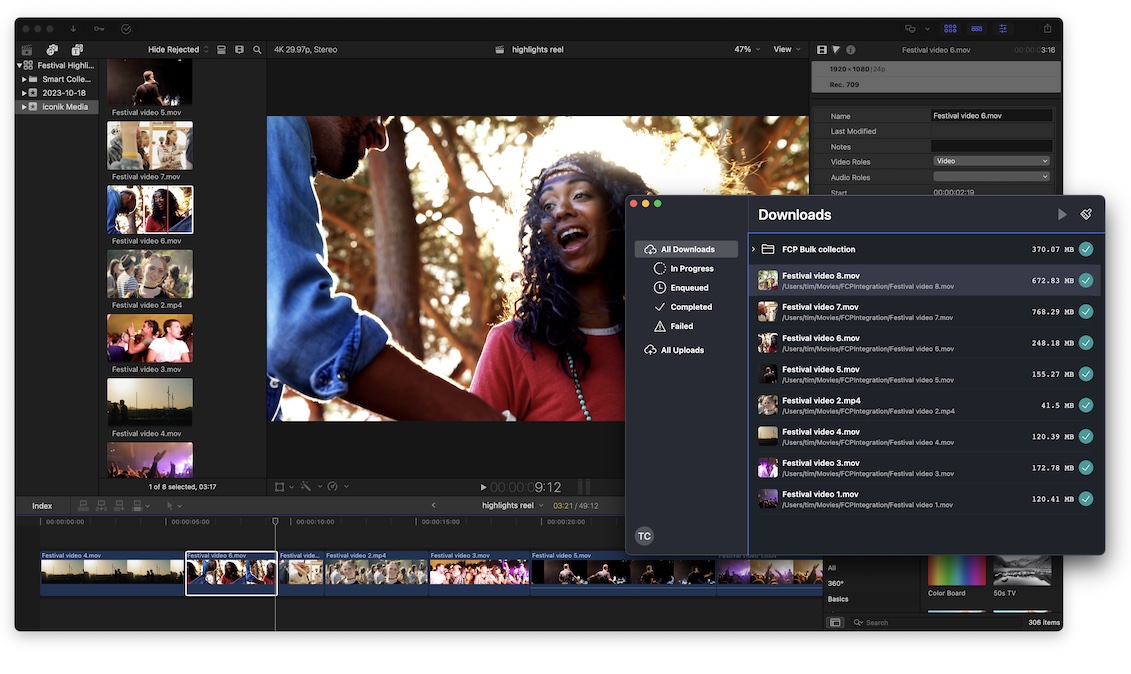
Task: Toggle the green checkmark on Festival video 8.mov
Action: 1086,280
